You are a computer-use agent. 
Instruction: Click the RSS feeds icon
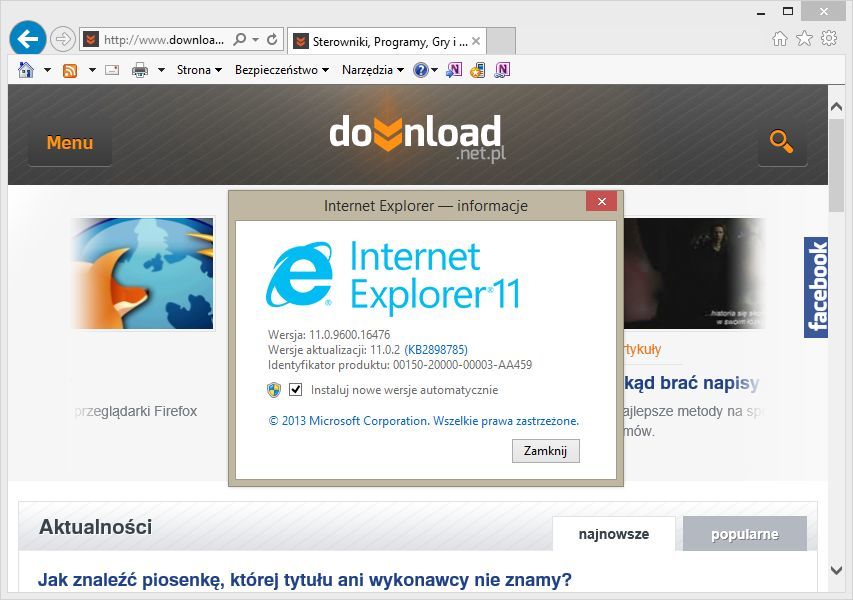(x=70, y=70)
